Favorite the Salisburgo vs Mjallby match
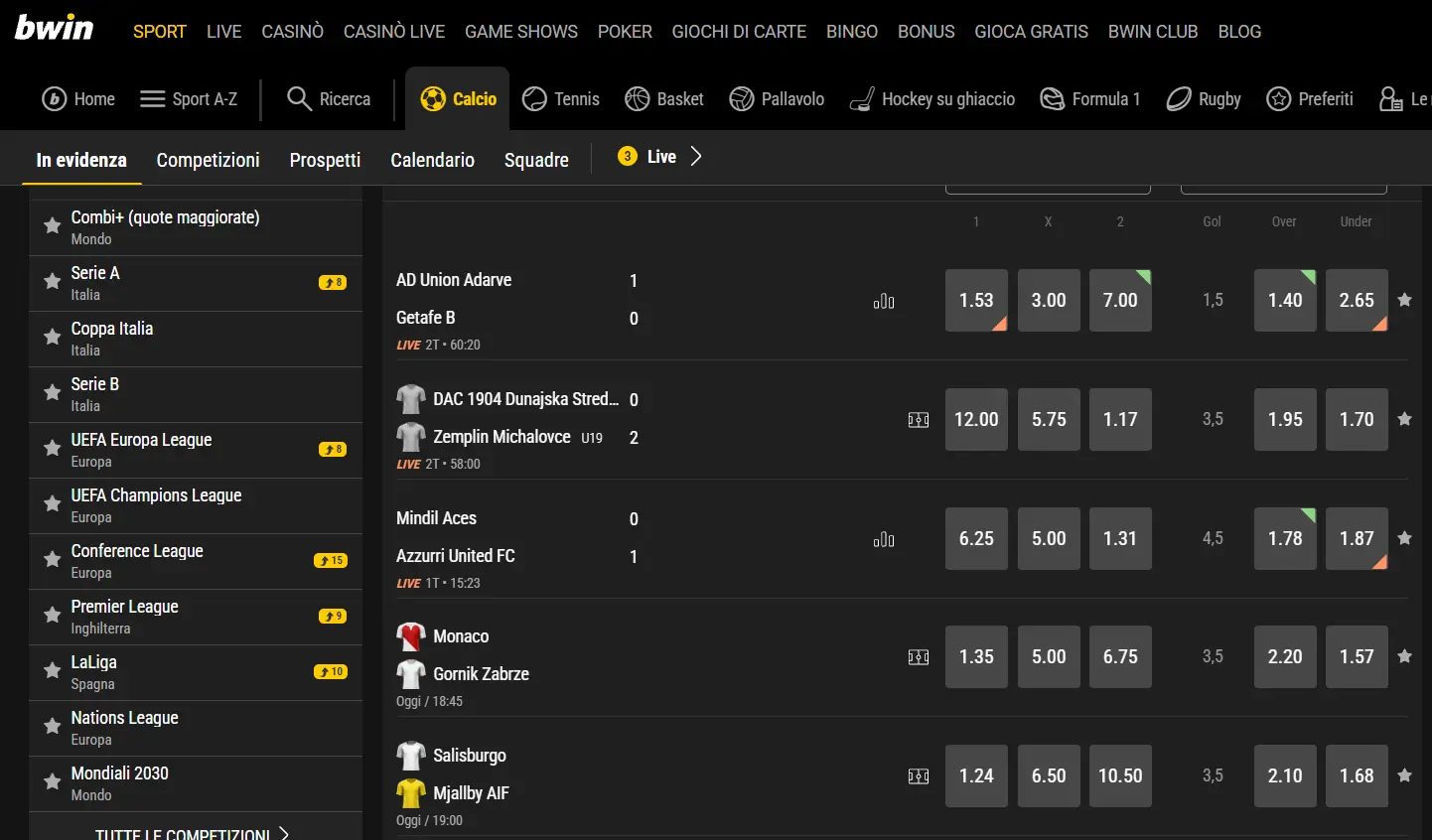 (1404, 775)
